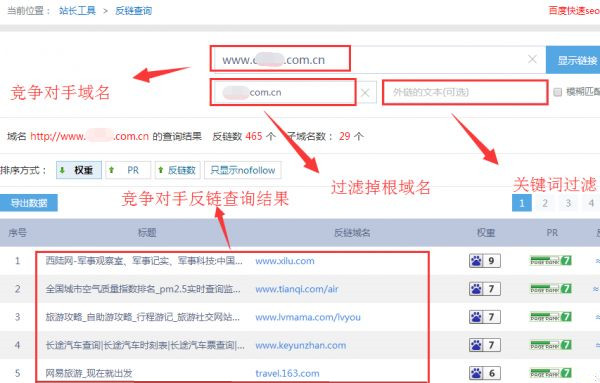
Task: Click Baidu paw weight icon for www.xilu.com
Action: tap(485, 261)
